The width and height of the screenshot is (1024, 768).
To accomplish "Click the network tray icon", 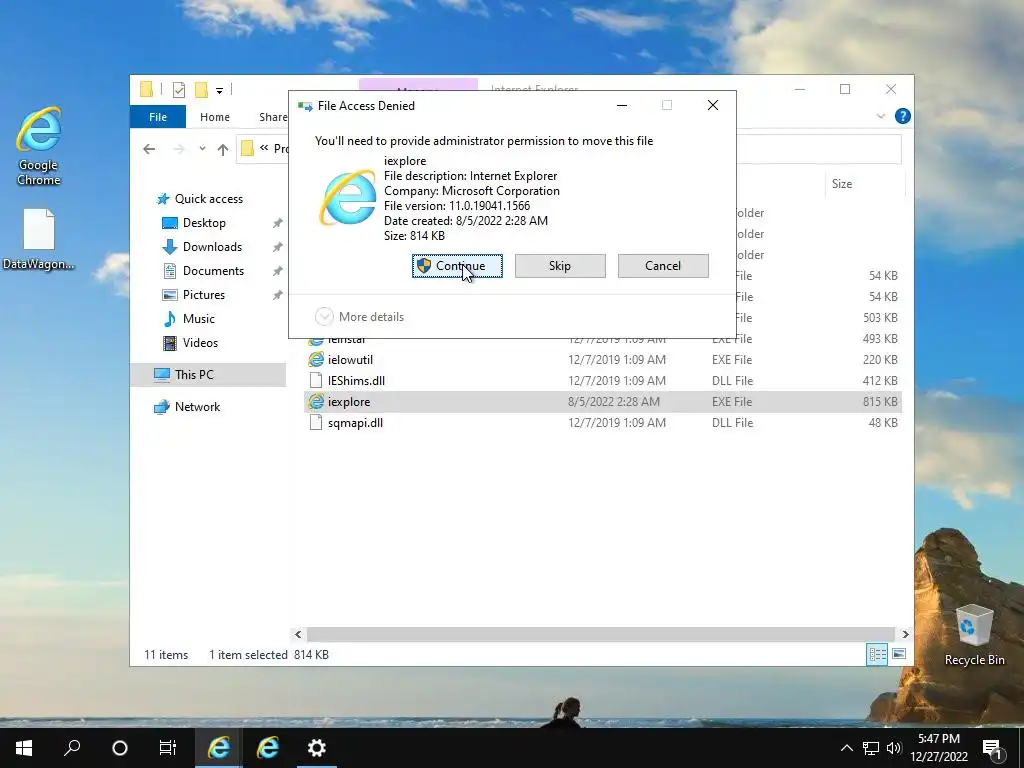I will (871, 748).
